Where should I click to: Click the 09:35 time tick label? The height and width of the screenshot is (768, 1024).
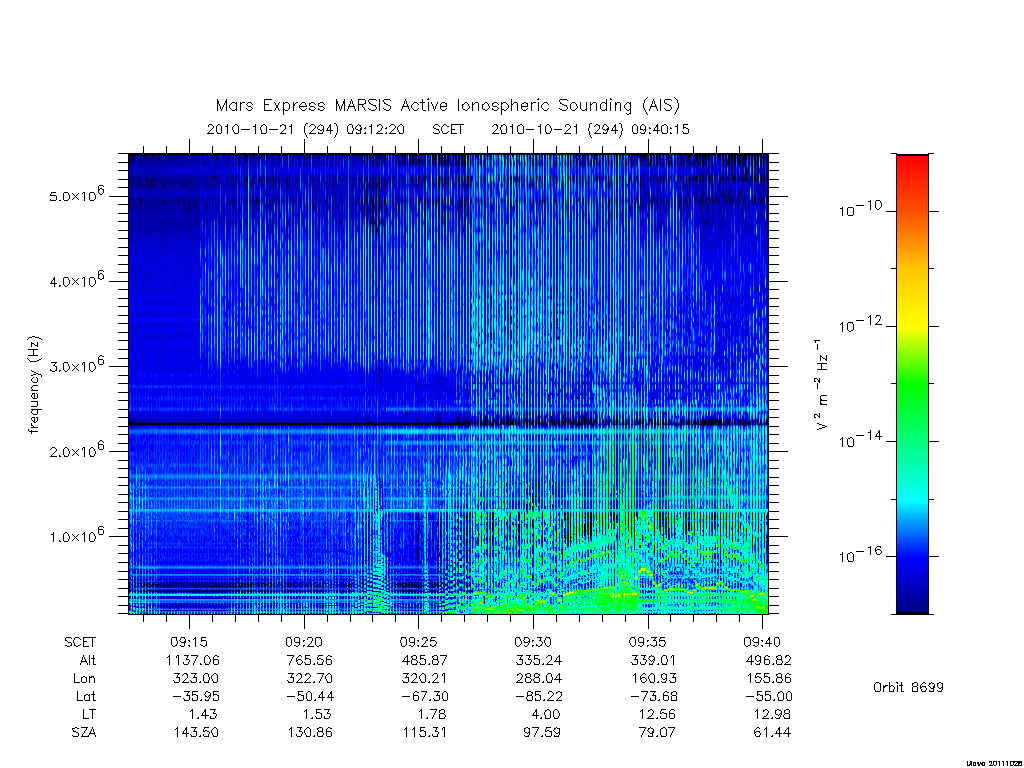pos(648,643)
